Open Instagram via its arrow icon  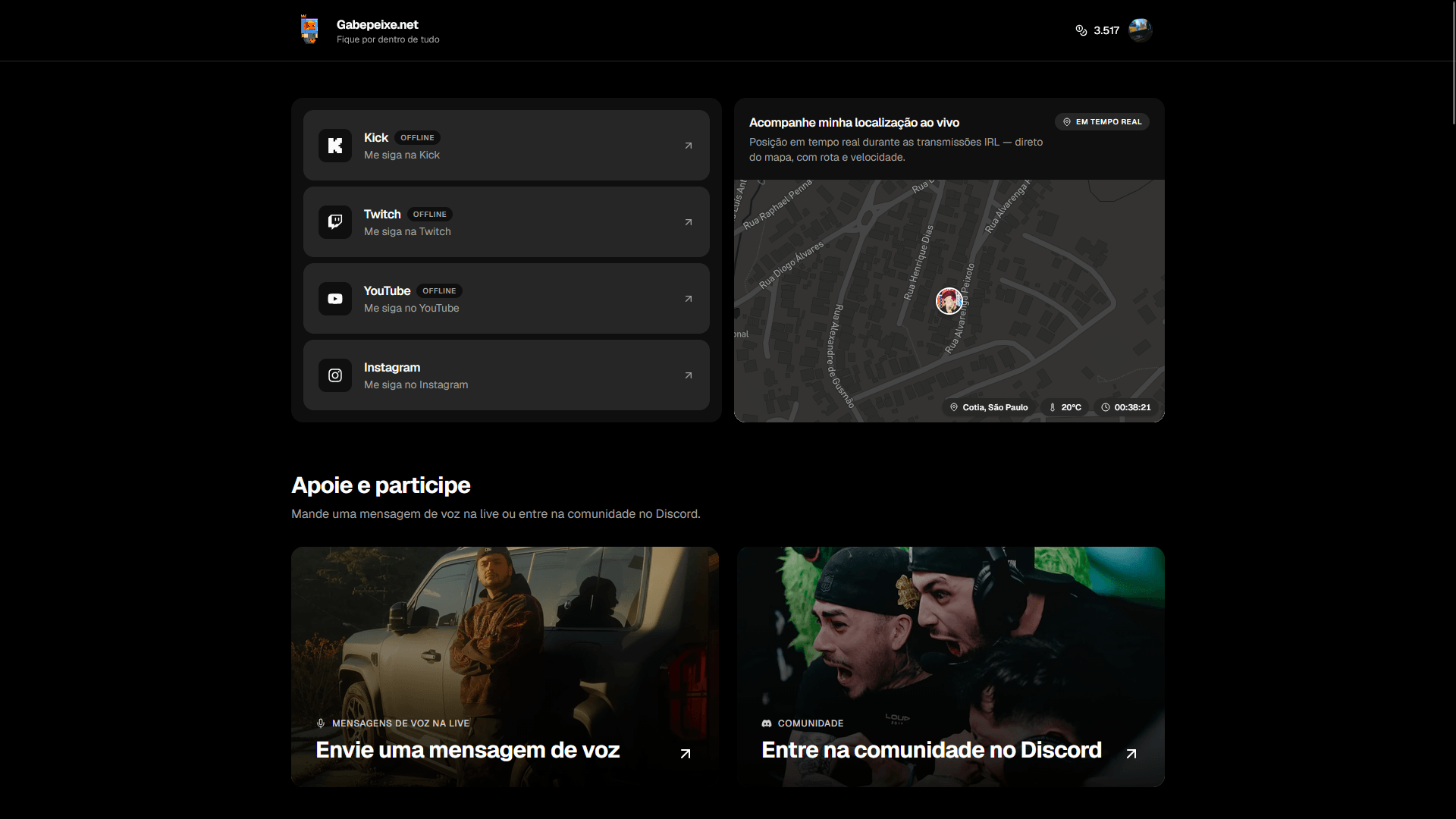[689, 375]
